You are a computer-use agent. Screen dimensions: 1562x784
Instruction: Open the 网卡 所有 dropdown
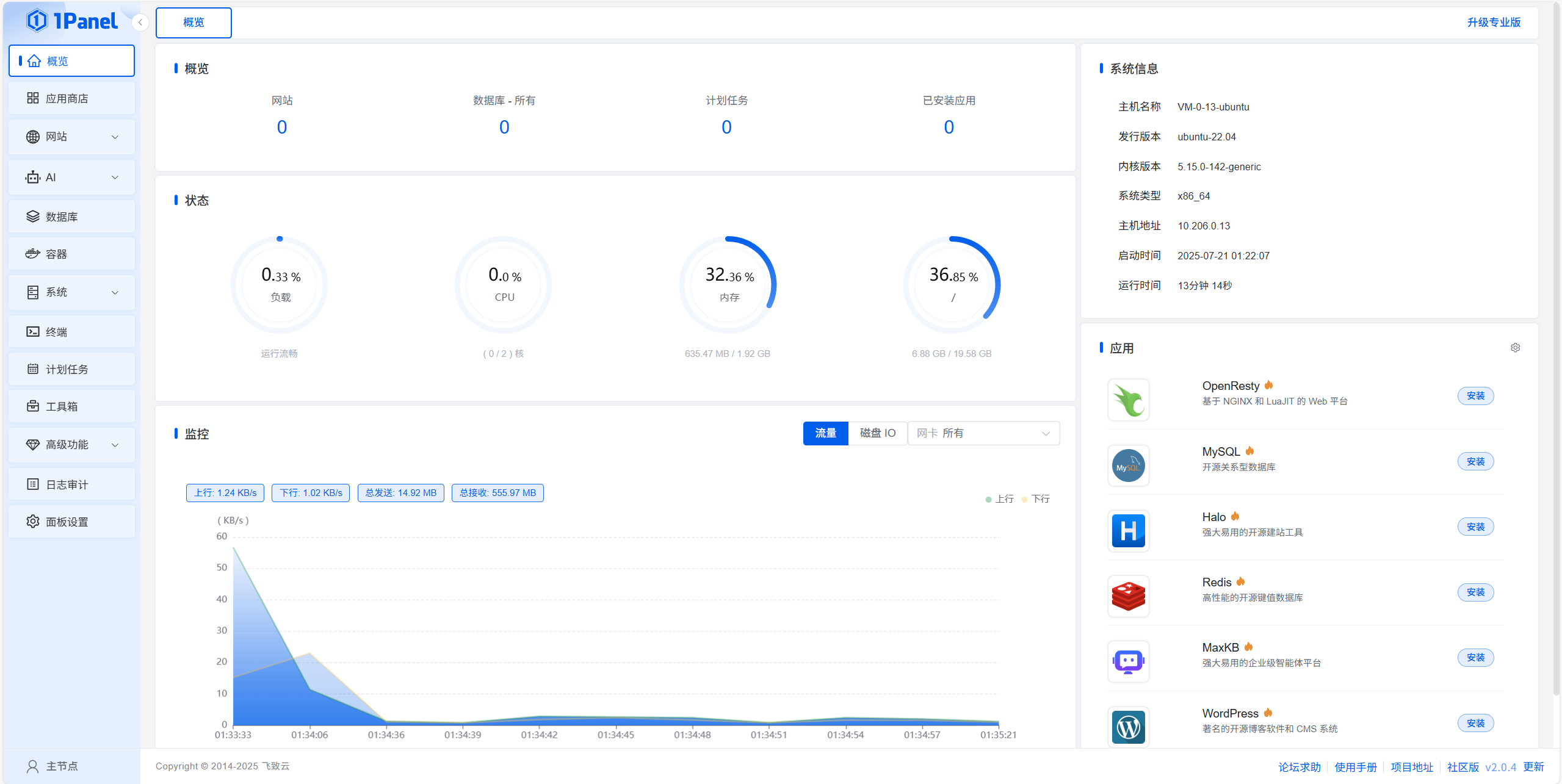983,433
